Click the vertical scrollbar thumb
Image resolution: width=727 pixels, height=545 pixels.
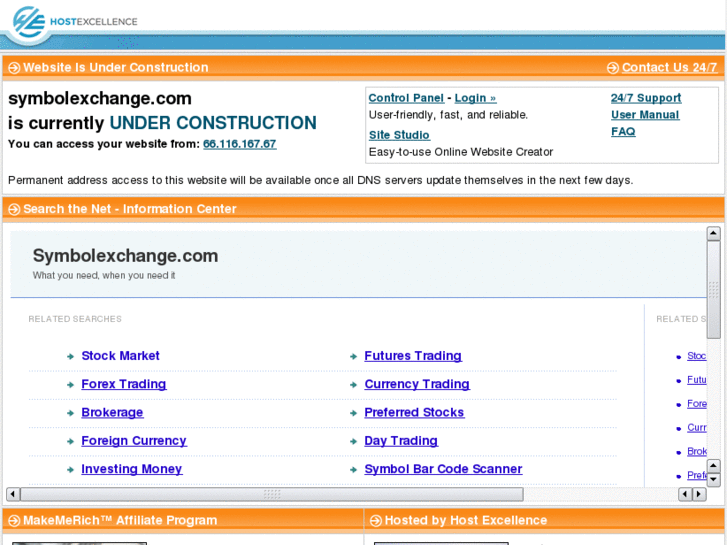714,289
